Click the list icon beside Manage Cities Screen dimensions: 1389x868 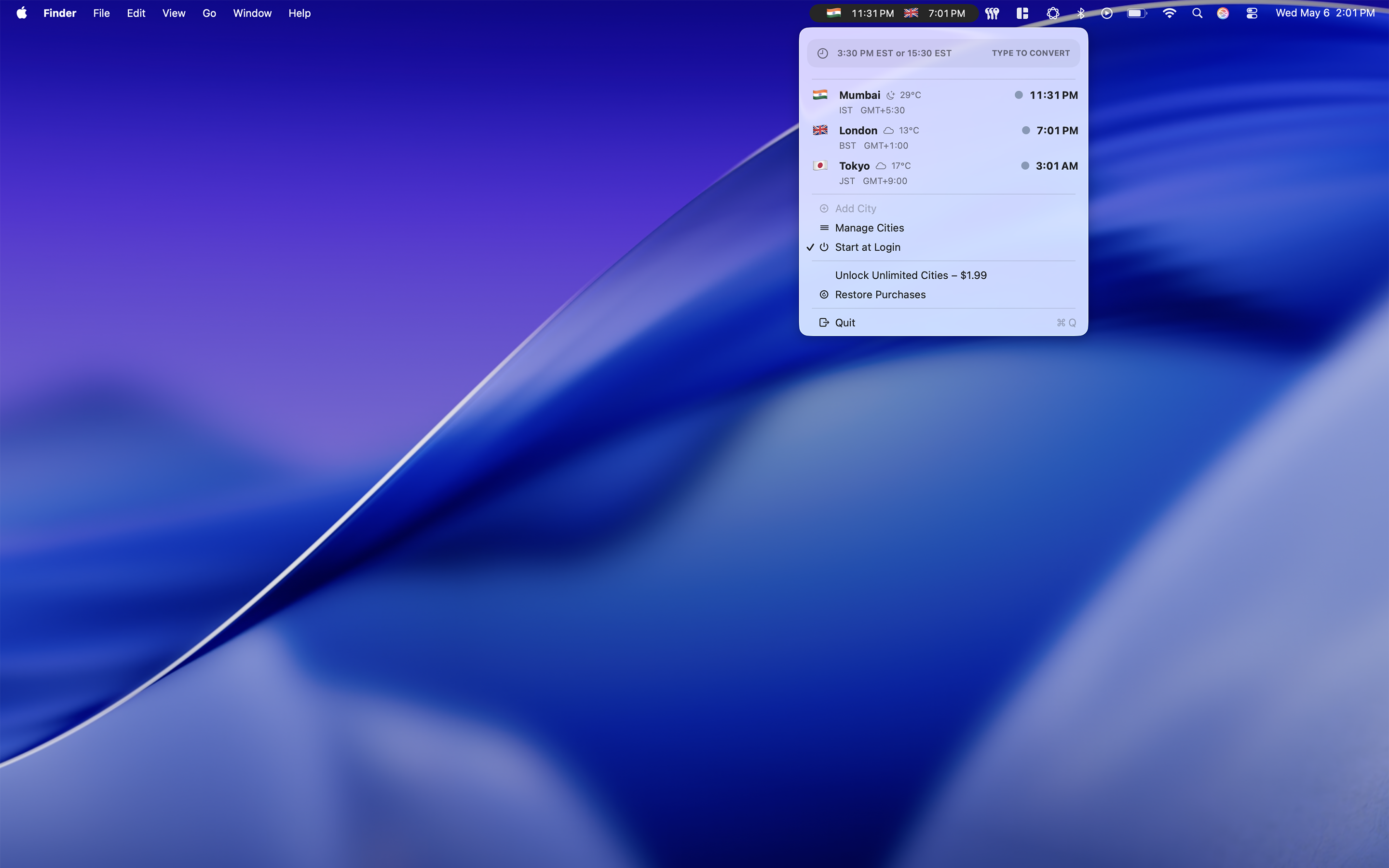pyautogui.click(x=824, y=228)
